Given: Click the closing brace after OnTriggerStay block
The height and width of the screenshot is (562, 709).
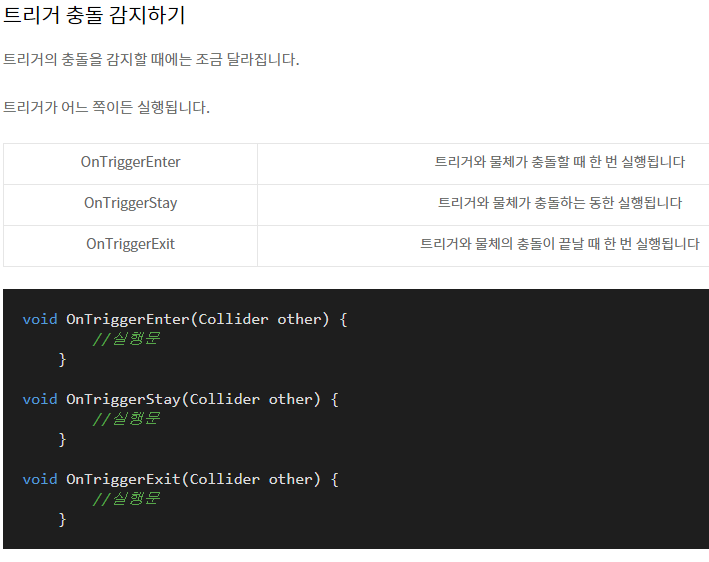Looking at the screenshot, I should (x=62, y=440).
